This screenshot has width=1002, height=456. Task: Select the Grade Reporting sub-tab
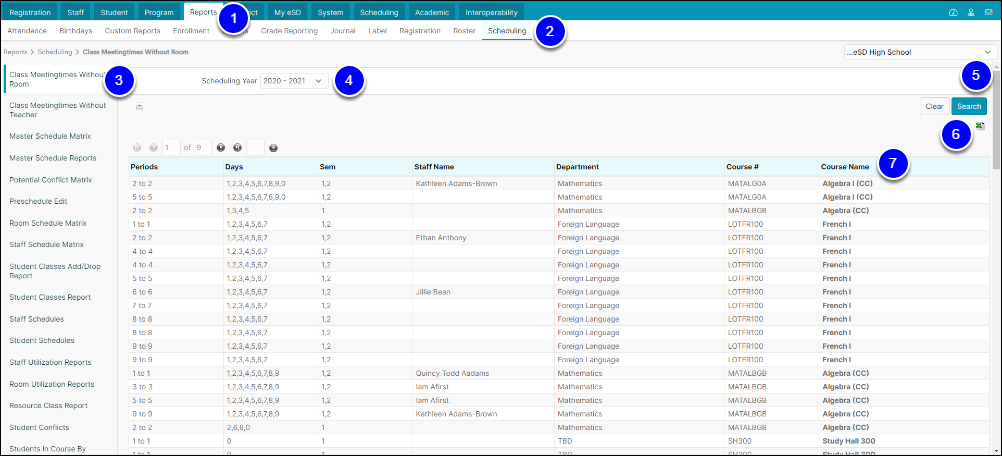point(289,31)
